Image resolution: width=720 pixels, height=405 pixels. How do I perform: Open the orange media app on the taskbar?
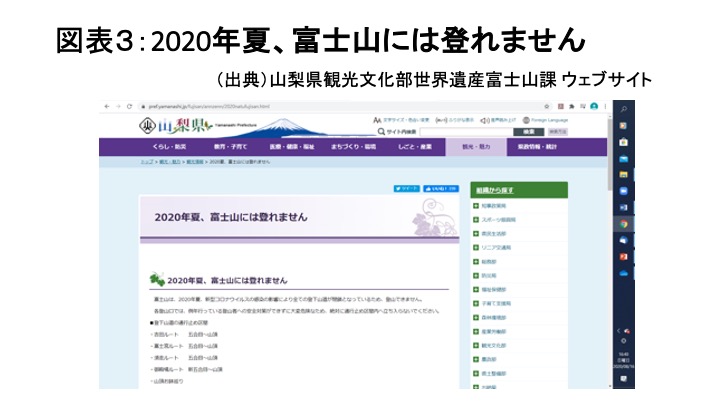coord(624,126)
